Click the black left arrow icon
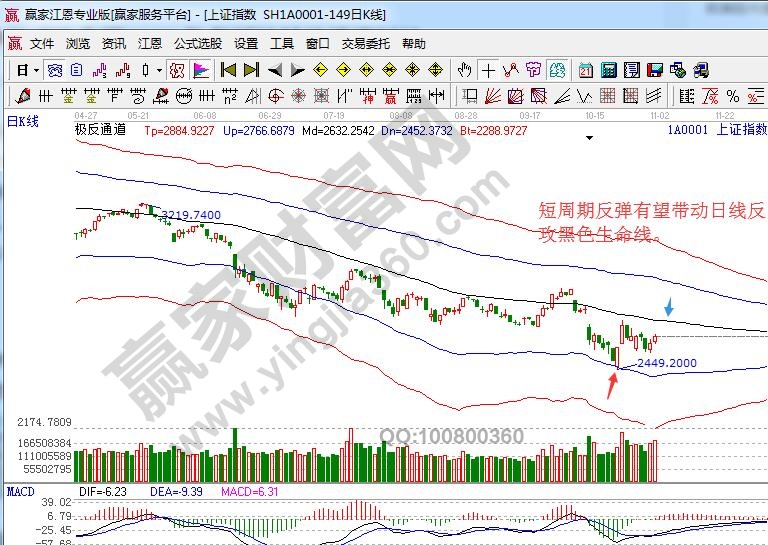The height and width of the screenshot is (545, 768). 274,70
